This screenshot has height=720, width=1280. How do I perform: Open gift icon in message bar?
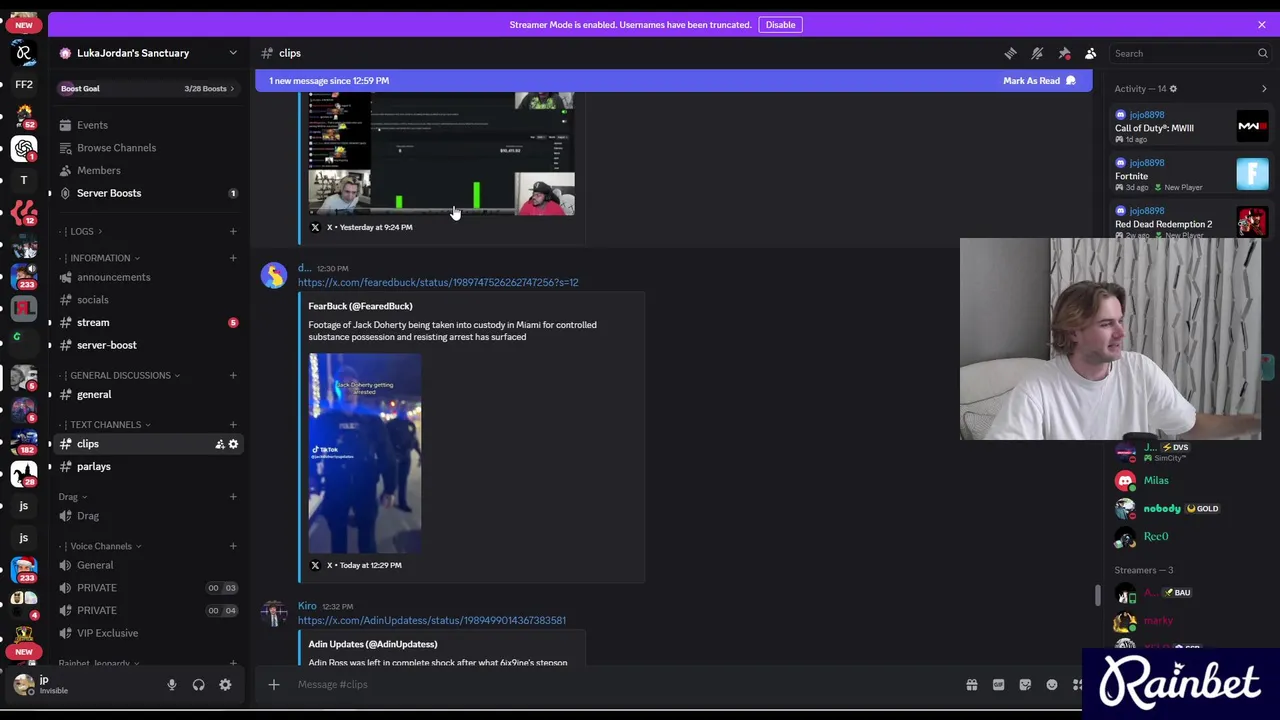coord(971,685)
